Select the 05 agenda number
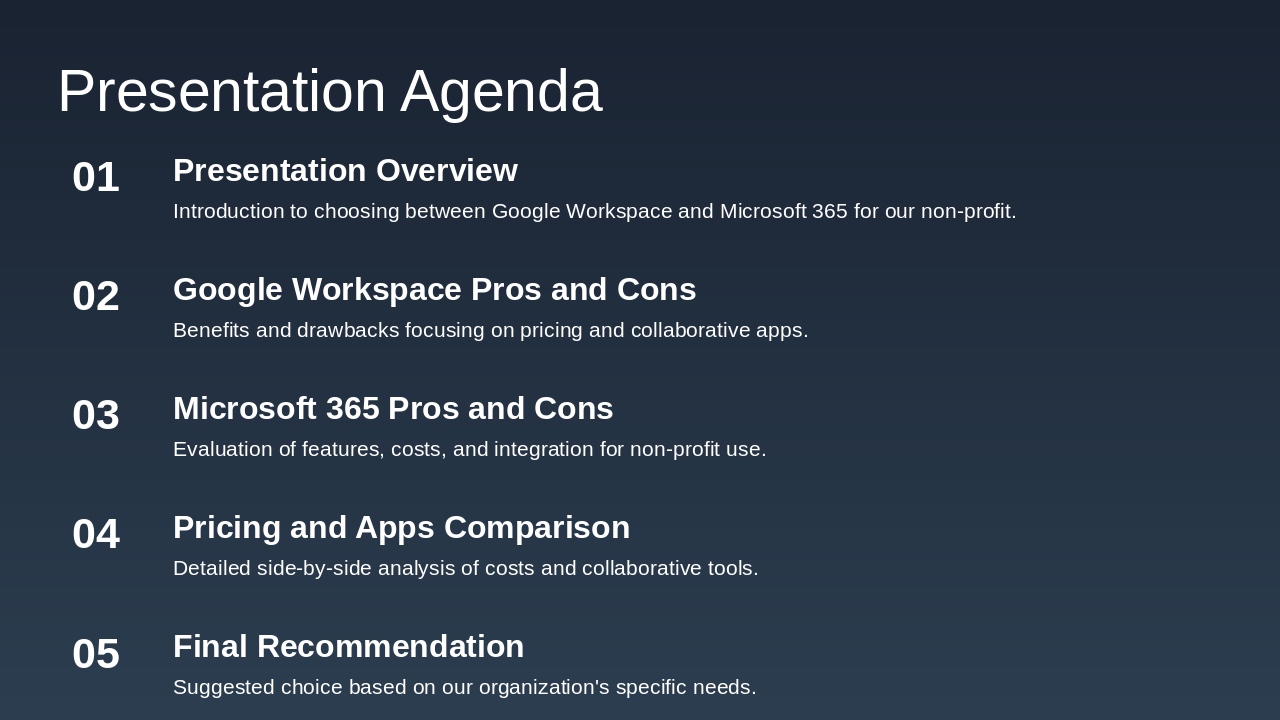 [x=96, y=654]
